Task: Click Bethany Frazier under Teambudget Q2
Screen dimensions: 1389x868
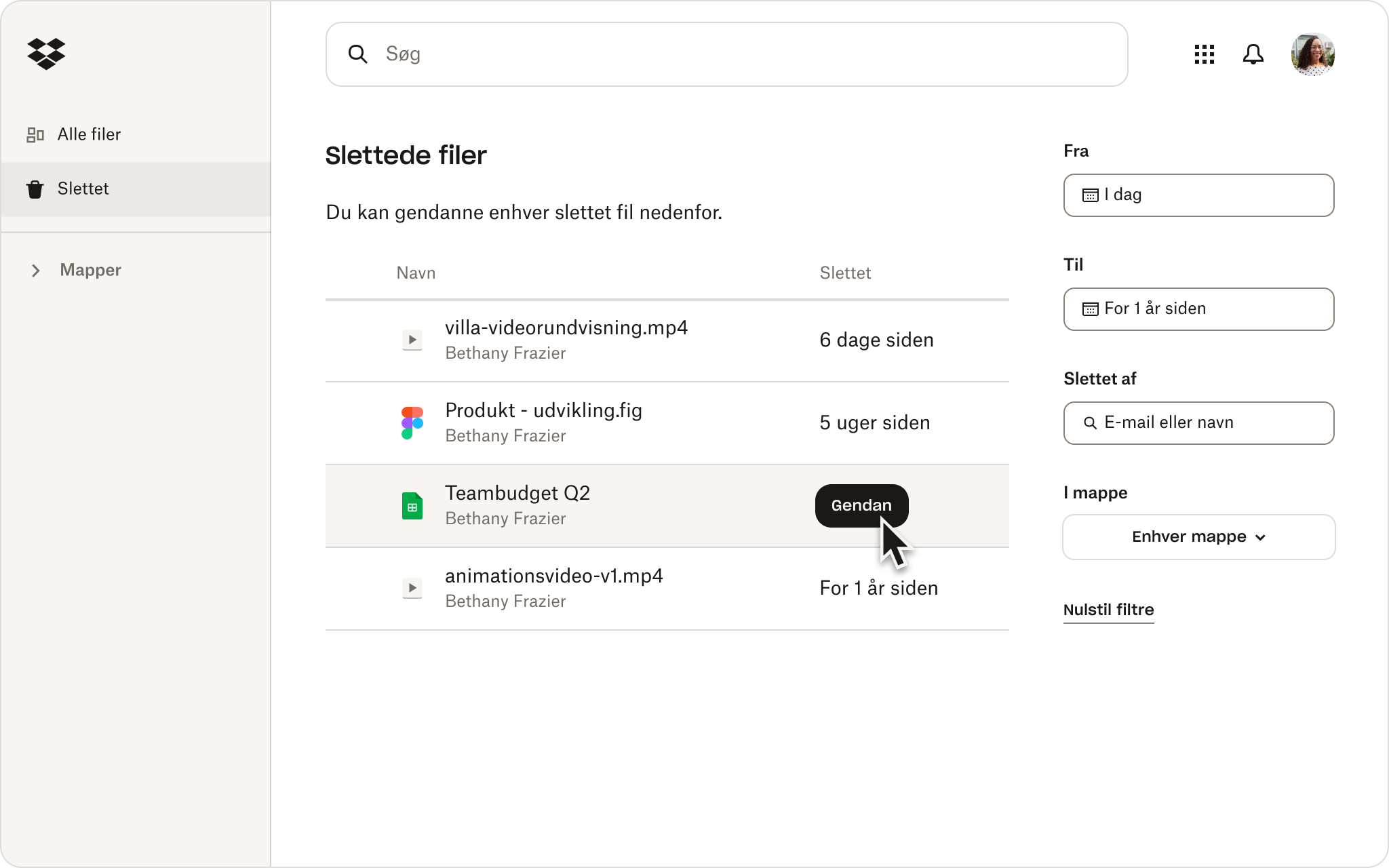Action: click(x=505, y=519)
